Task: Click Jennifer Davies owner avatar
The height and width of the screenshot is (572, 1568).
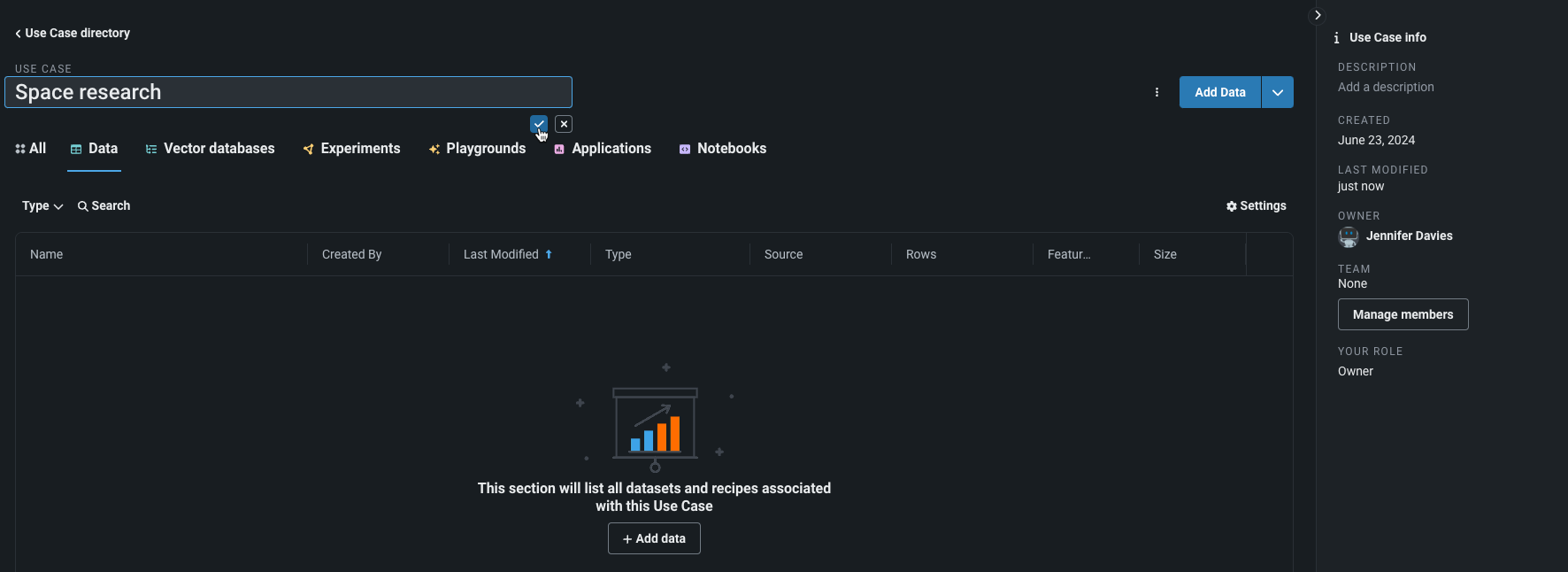Action: 1349,236
